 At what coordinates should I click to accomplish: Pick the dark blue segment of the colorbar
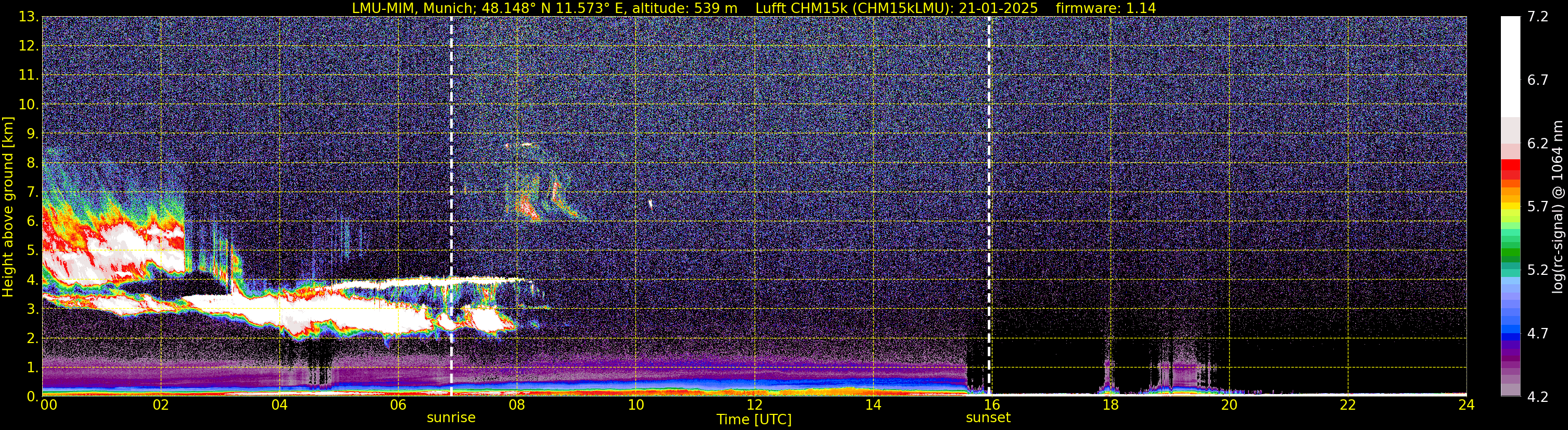tap(1510, 336)
